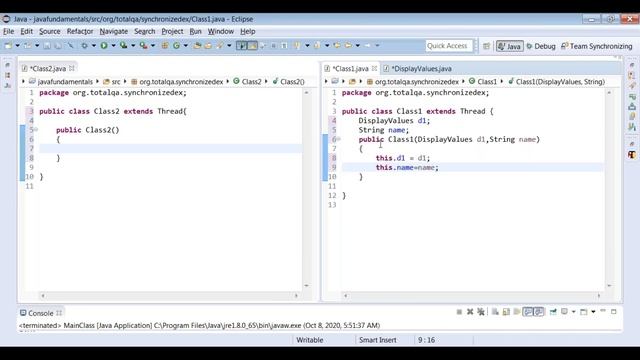
Task: Click the New file icon in toolbar
Action: click(8, 46)
